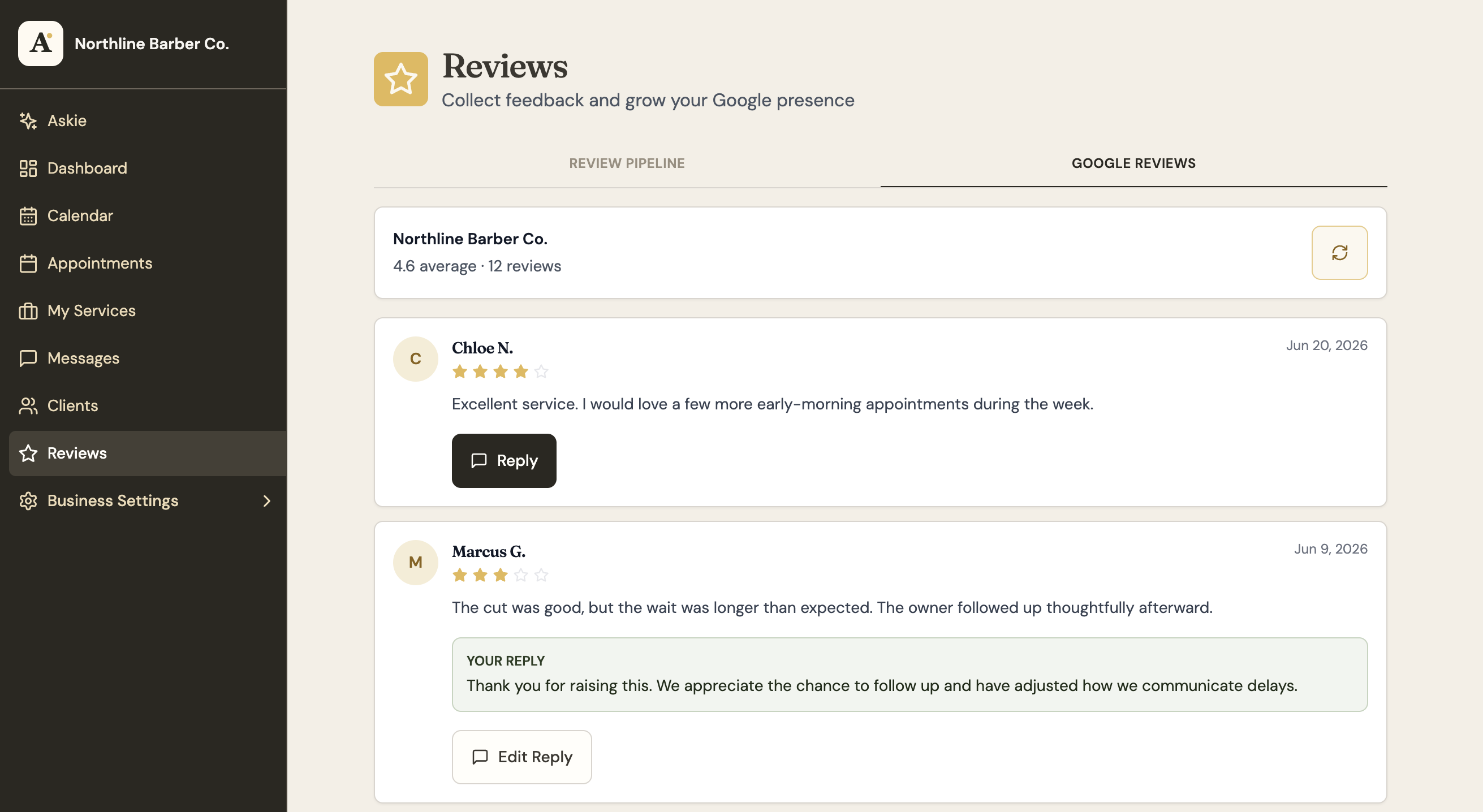Expand Business Settings with the chevron arrow
The width and height of the screenshot is (1483, 812).
click(x=266, y=501)
